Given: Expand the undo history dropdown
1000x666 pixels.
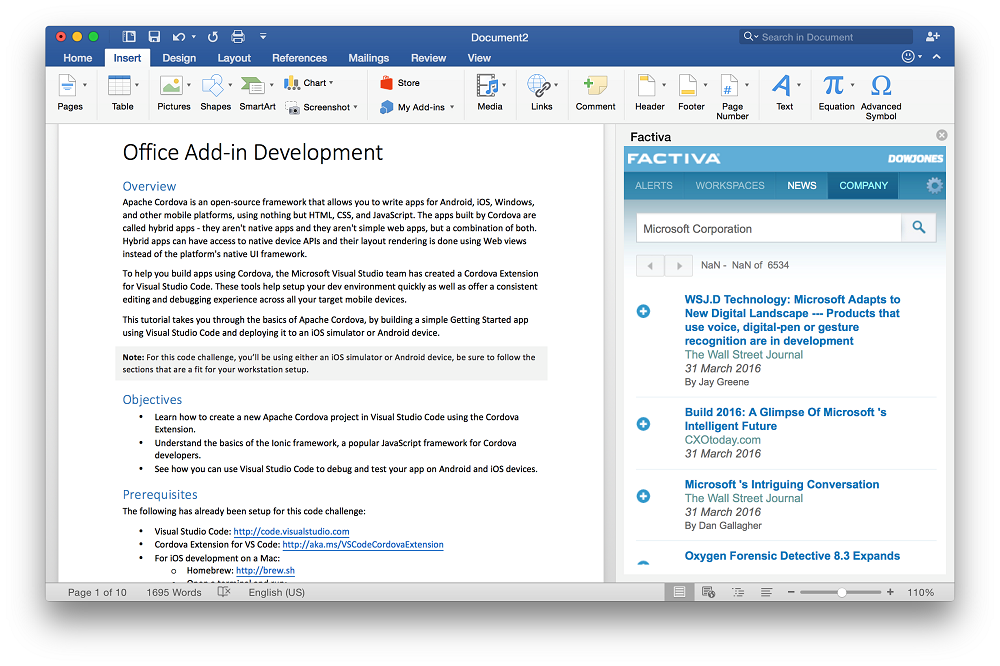Looking at the screenshot, I should click(x=194, y=37).
